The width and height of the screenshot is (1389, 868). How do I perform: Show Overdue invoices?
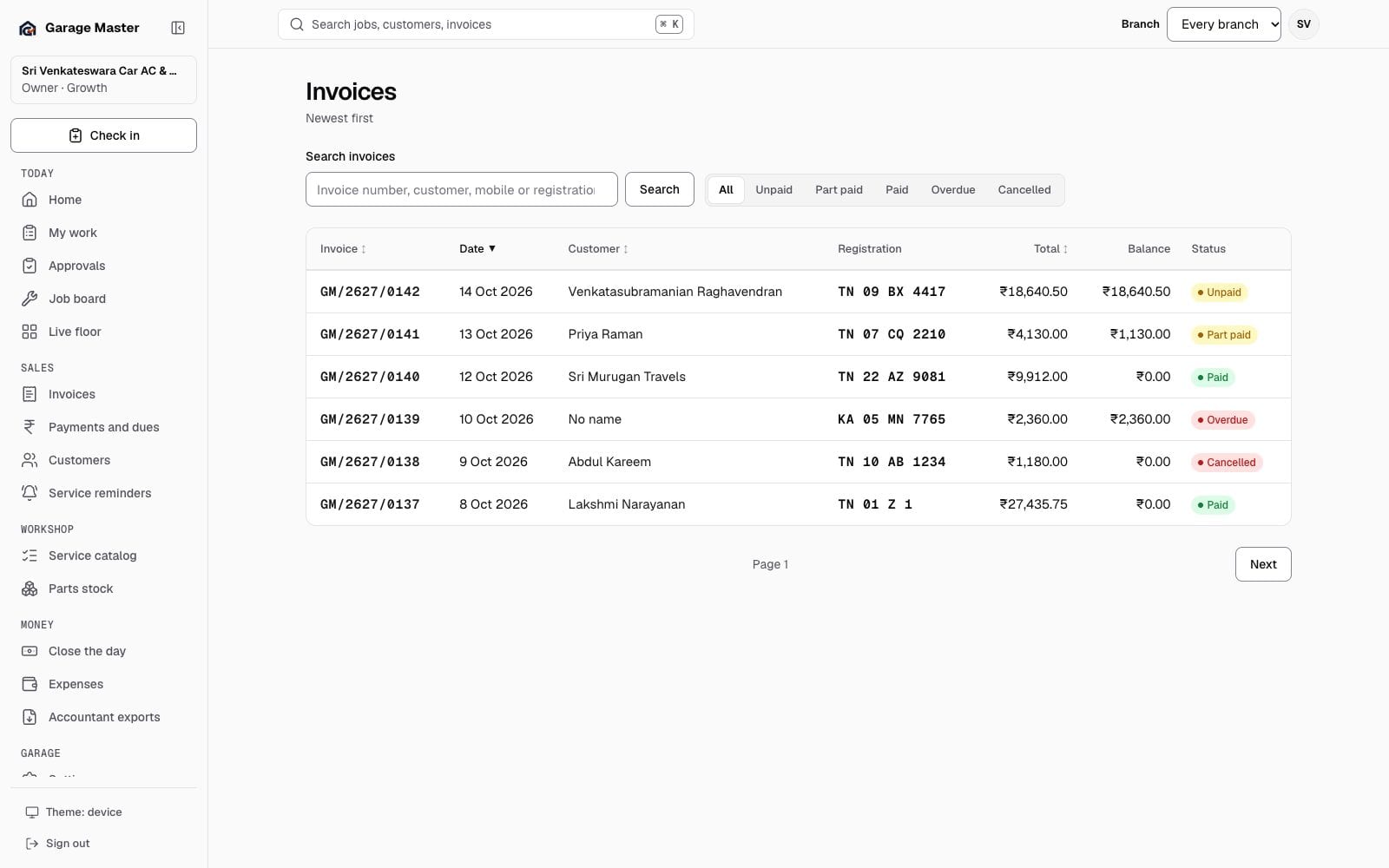953,190
